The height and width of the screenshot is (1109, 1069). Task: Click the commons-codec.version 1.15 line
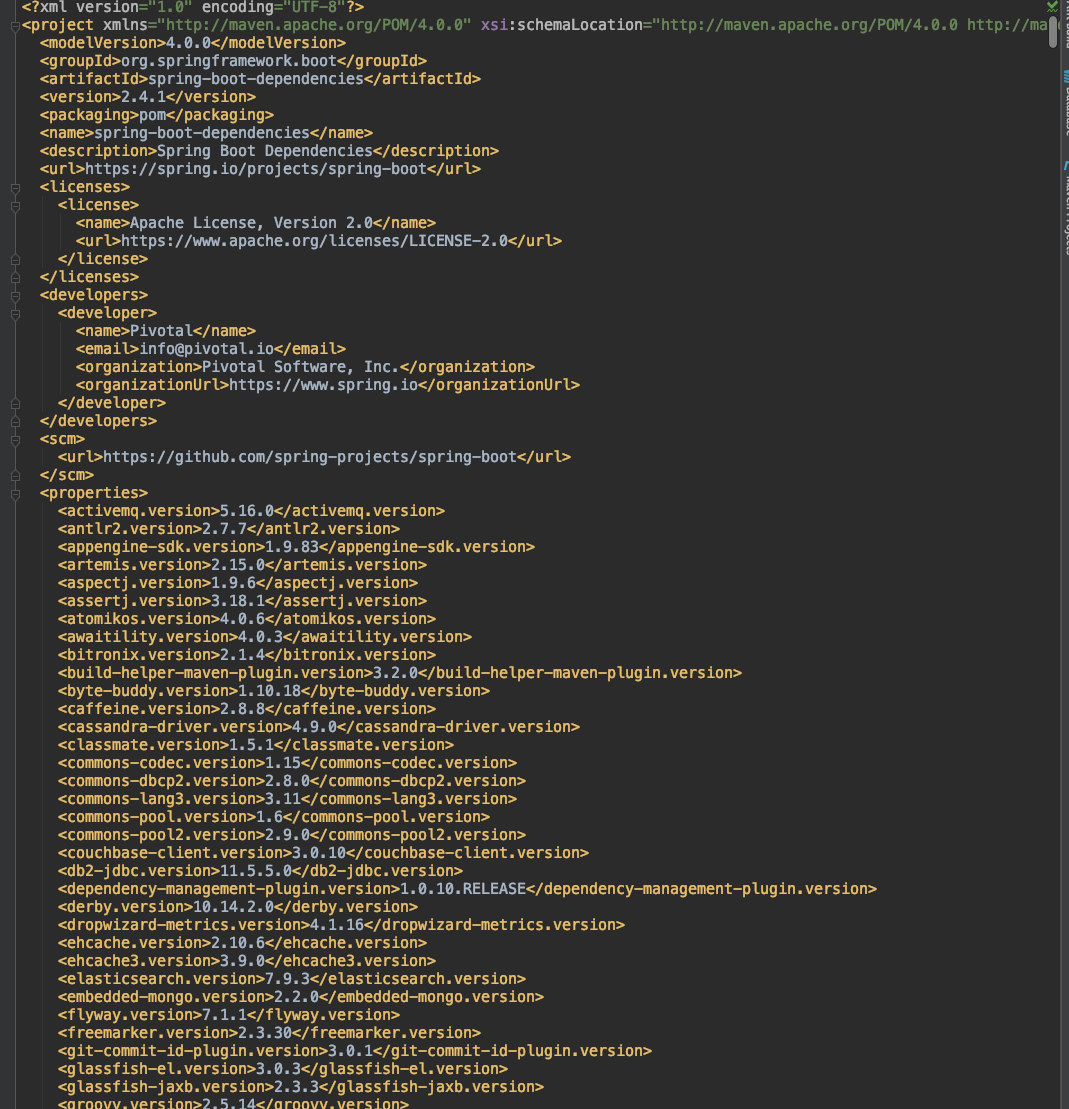coord(287,763)
